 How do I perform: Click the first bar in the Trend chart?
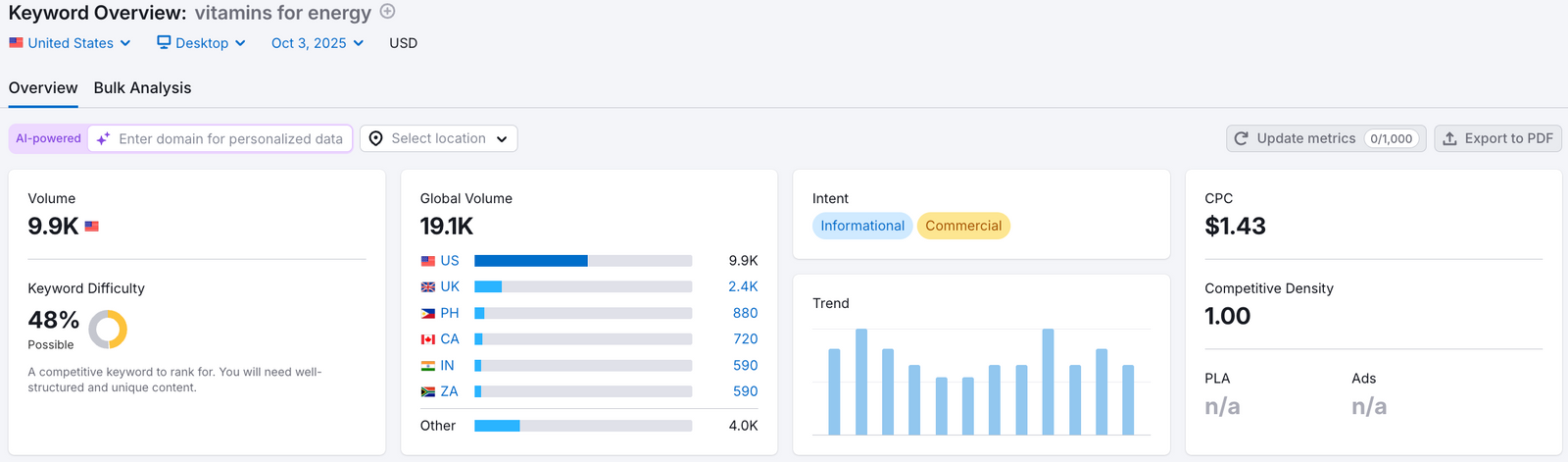835,391
